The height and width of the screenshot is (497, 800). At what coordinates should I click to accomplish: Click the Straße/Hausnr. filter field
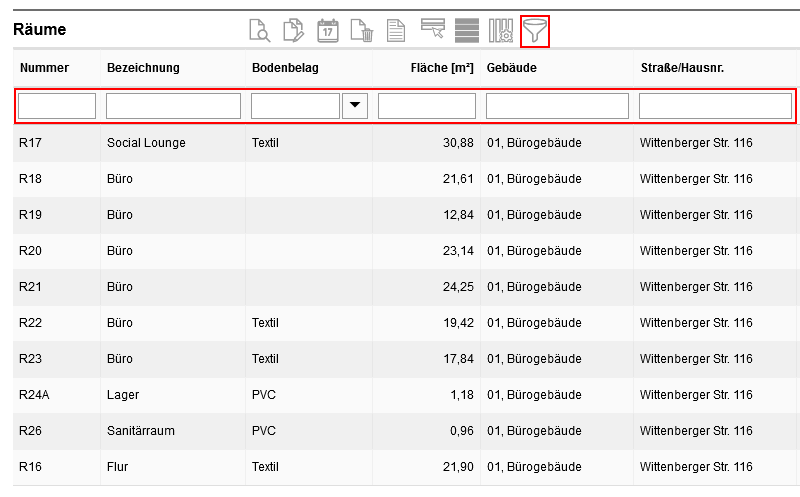[x=714, y=106]
